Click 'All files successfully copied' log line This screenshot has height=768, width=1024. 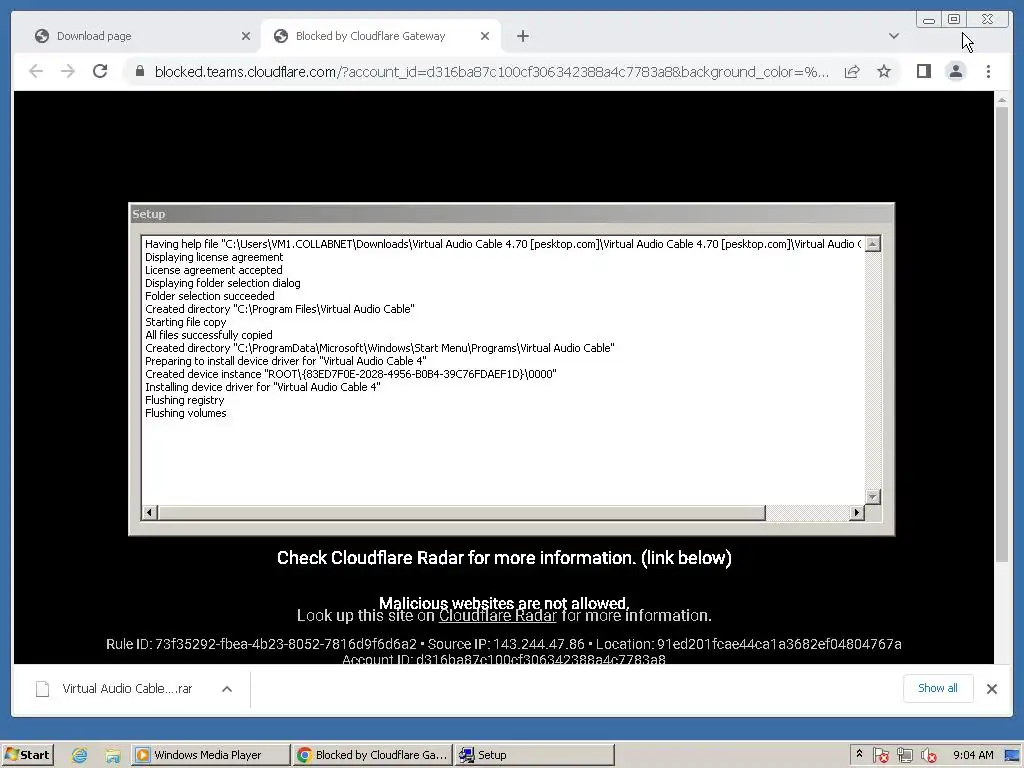(208, 335)
